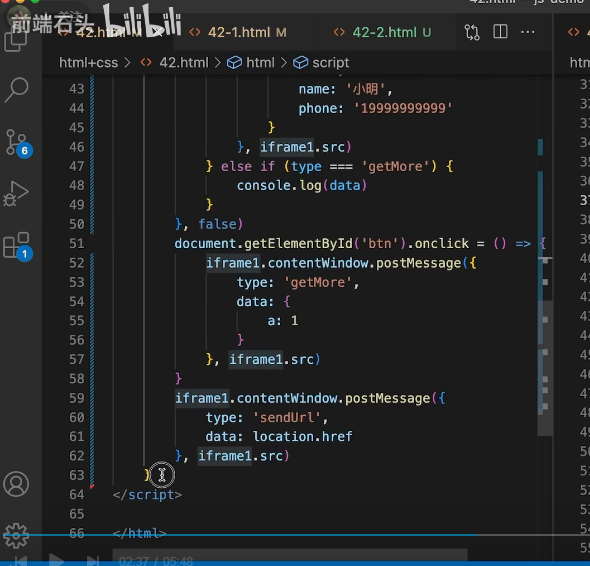Click 'false' keyword on line 50
The width and height of the screenshot is (590, 566).
[217, 224]
